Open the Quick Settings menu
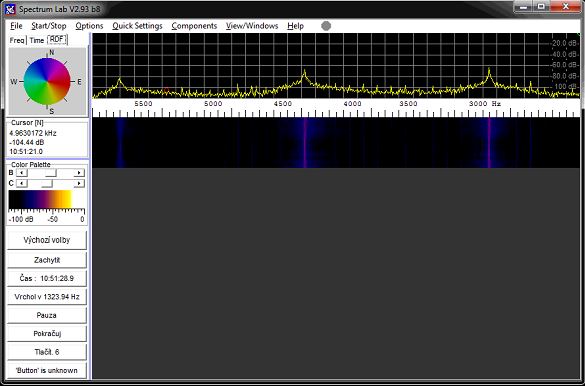Screen dimensions: 585x386 coord(137,26)
